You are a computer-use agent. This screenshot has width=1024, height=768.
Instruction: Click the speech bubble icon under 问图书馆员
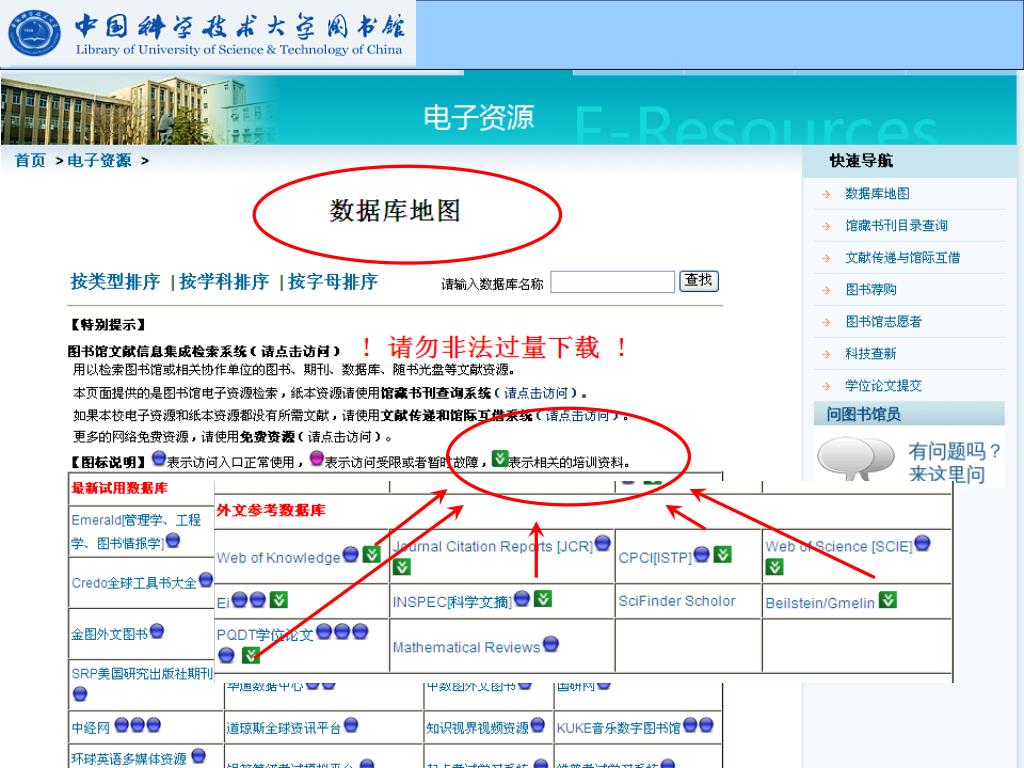click(x=856, y=458)
